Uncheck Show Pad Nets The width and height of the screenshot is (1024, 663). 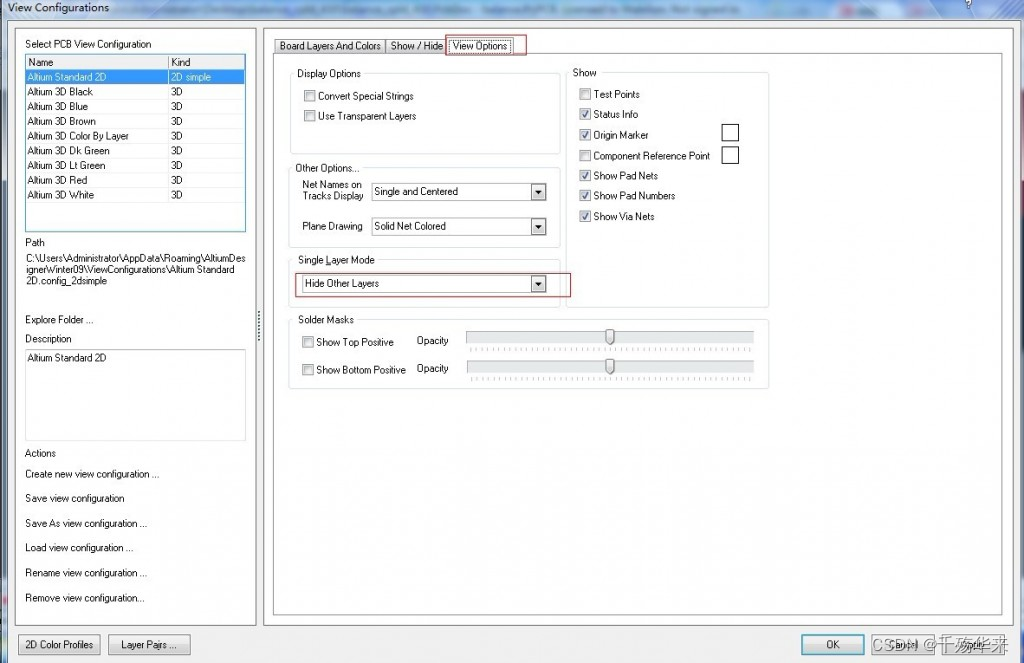coord(585,176)
